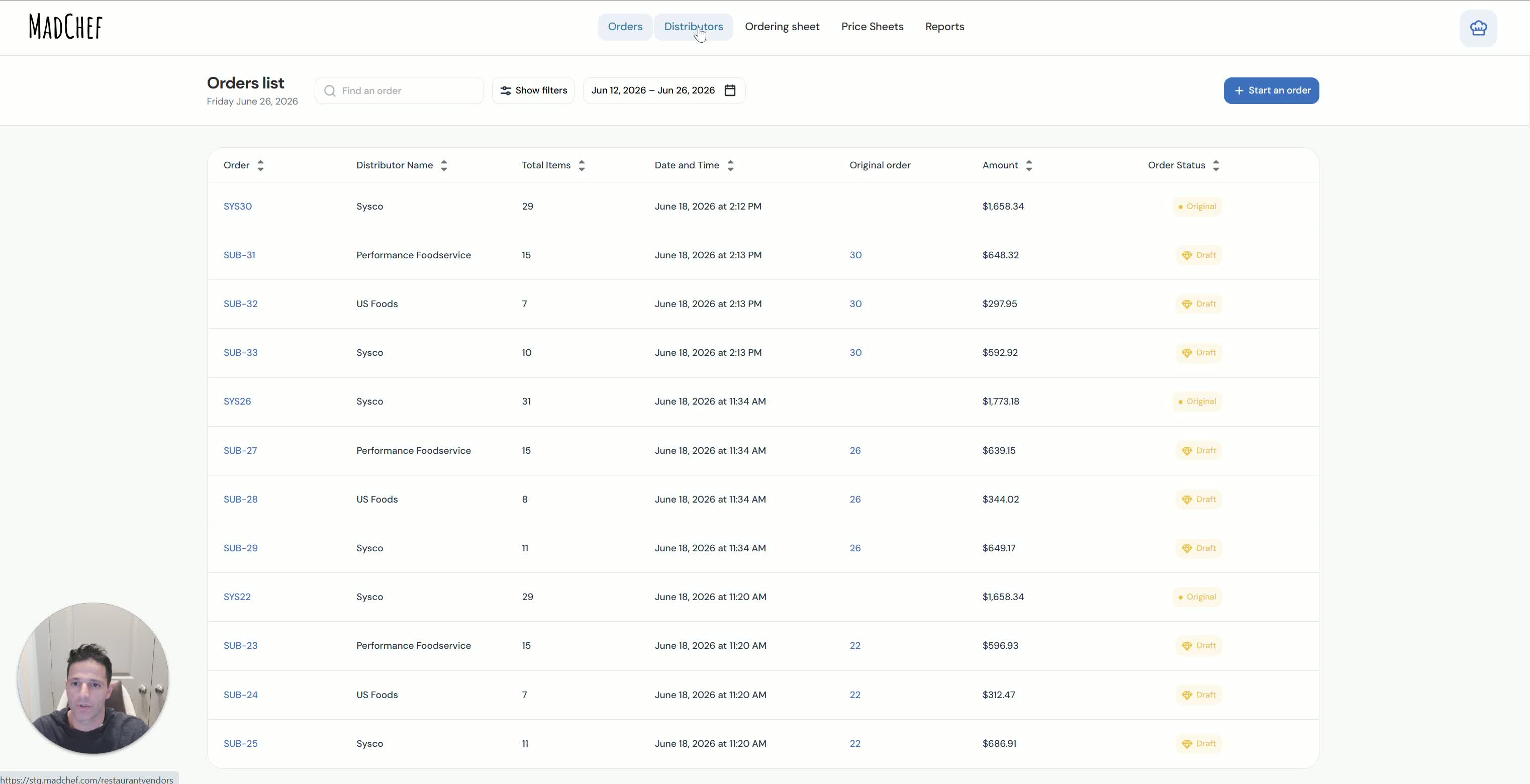Click Draft status badge for SUB-33
The width and height of the screenshot is (1530, 784).
coord(1199,353)
